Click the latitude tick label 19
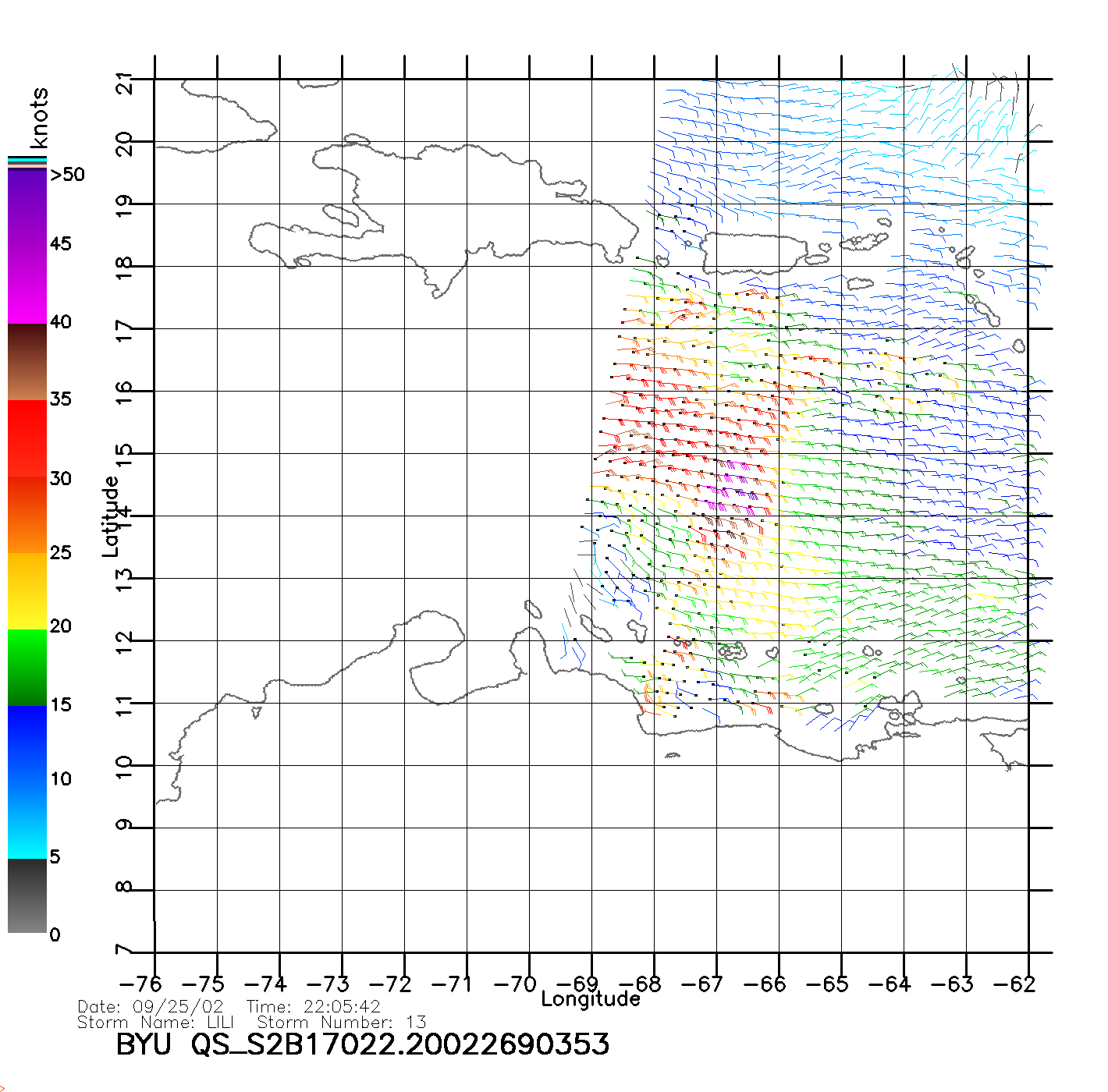Screen dimensions: 1108x1092 click(x=125, y=207)
